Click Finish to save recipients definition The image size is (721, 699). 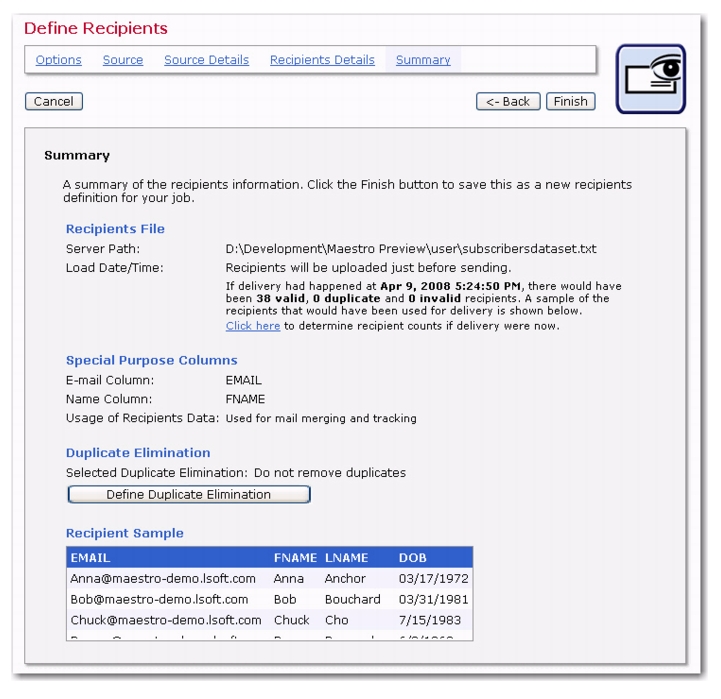point(570,101)
